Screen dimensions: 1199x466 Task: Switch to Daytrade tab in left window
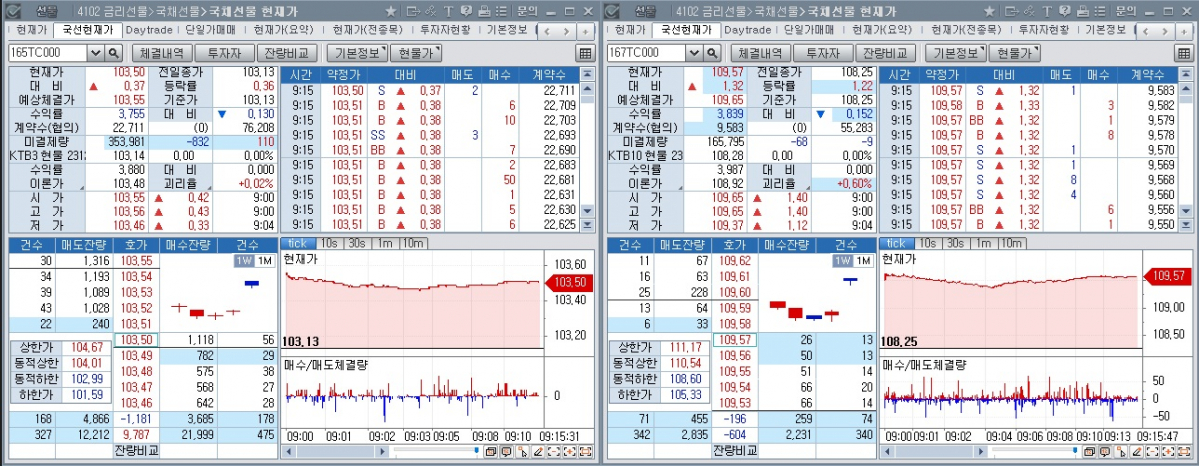tap(148, 30)
